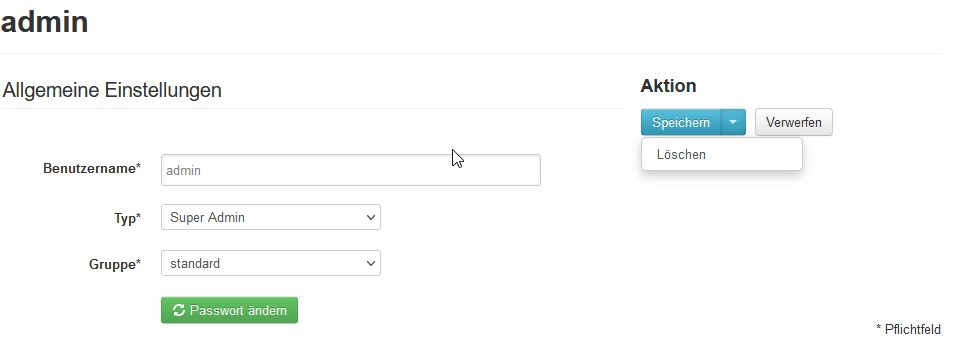Open the Typ dropdown showing Super Admin
The image size is (974, 362).
(271, 217)
